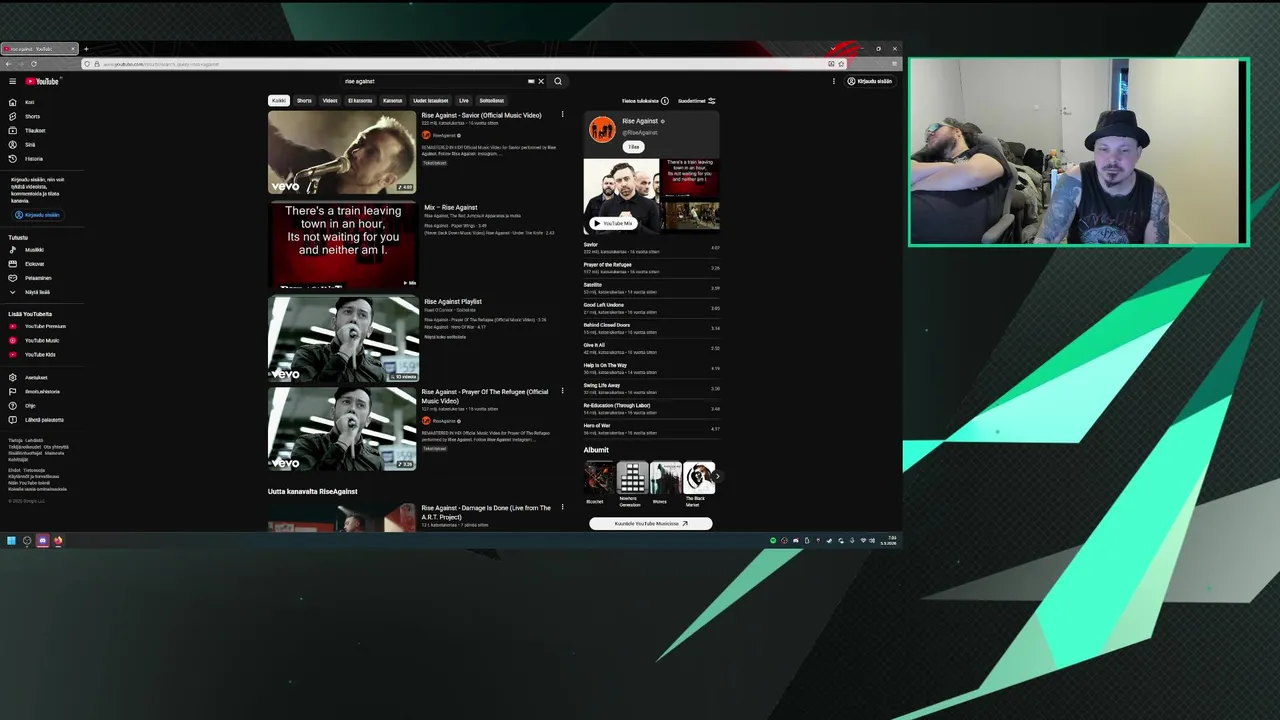This screenshot has width=1280, height=720.
Task: Click the search magnifier button
Action: tap(558, 81)
